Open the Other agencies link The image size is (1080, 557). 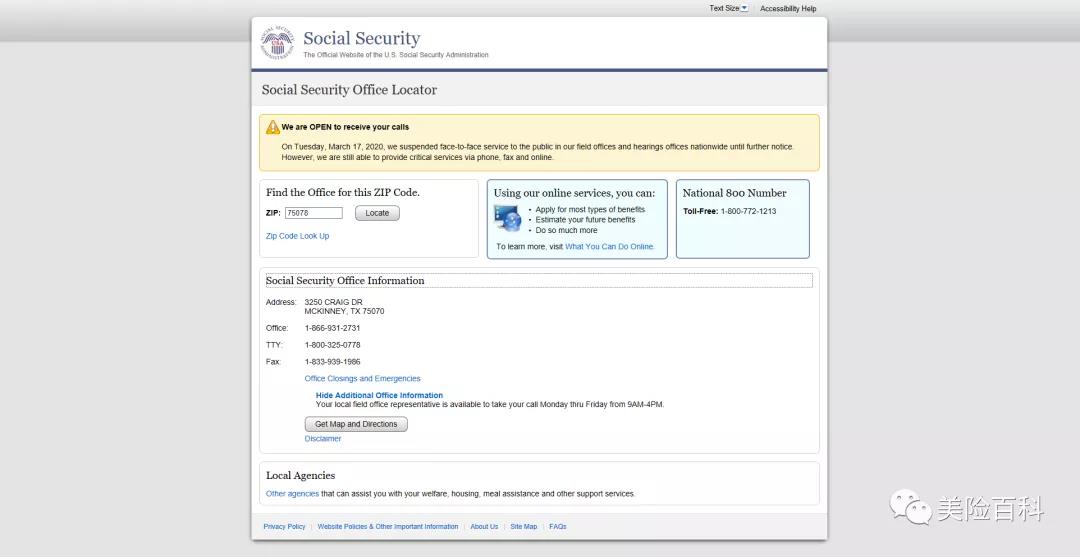pos(292,494)
